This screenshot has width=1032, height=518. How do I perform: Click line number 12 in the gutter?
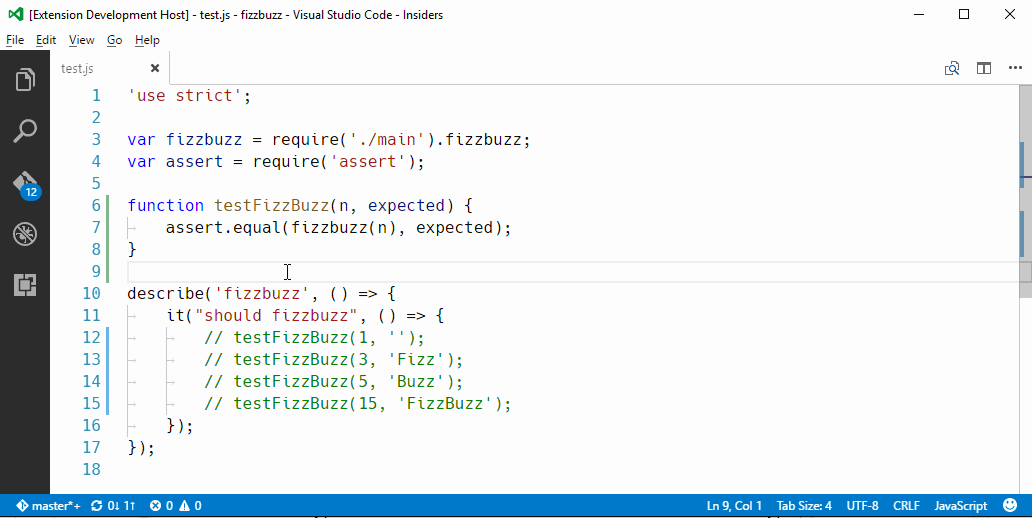coord(91,338)
